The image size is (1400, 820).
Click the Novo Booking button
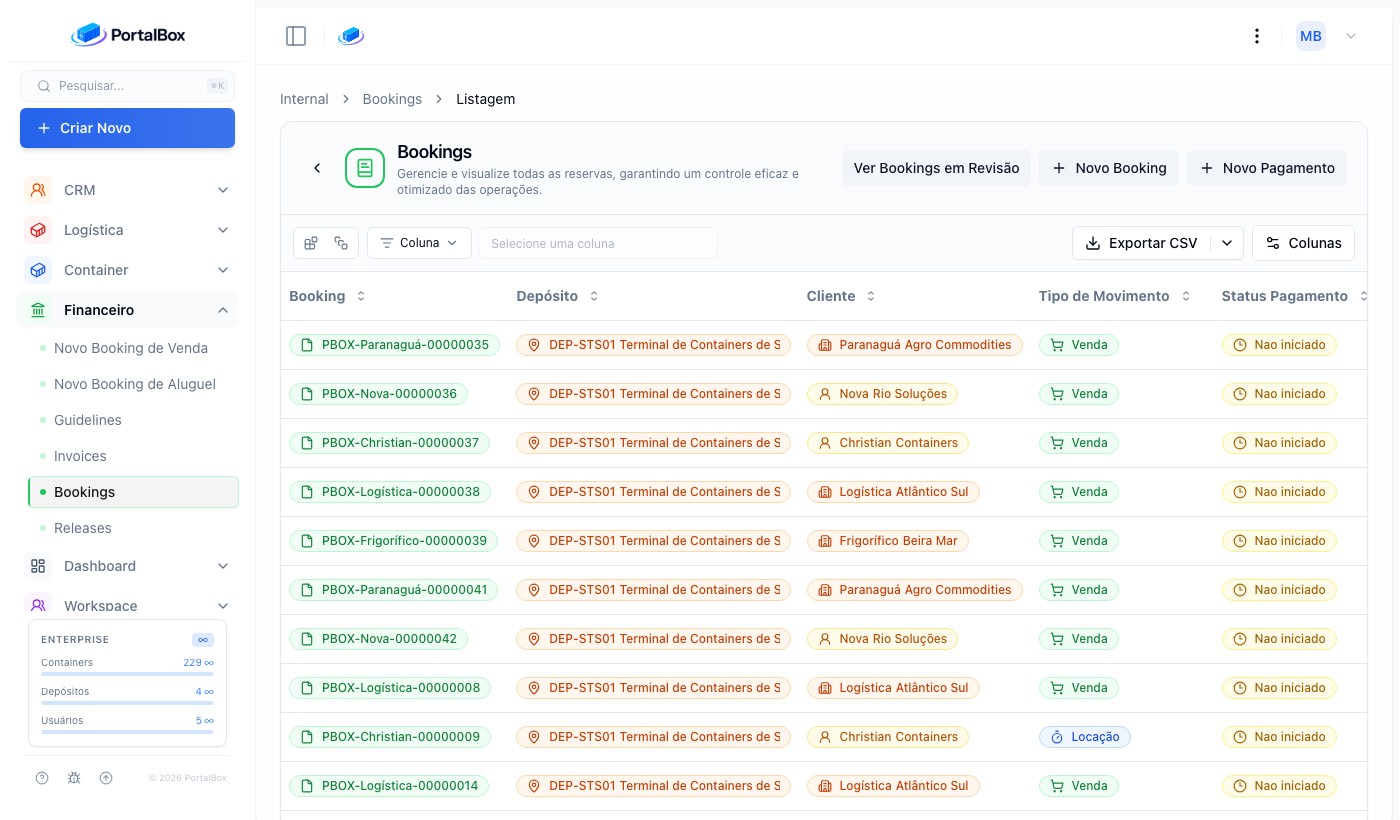[x=1109, y=168]
